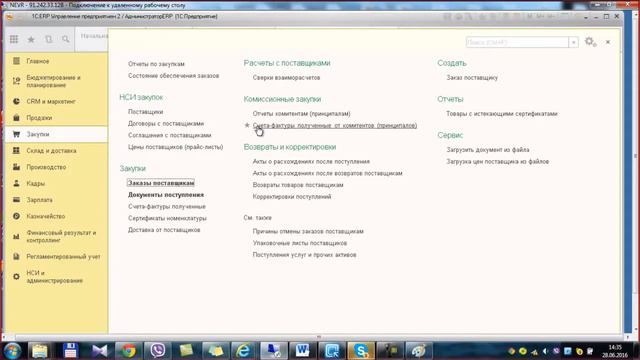Open Поставщики list
Screen dimensions: 640x360
click(145, 112)
